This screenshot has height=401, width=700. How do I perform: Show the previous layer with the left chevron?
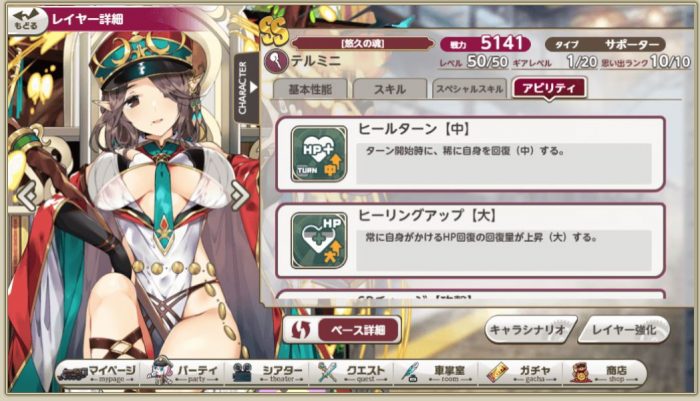coord(27,196)
